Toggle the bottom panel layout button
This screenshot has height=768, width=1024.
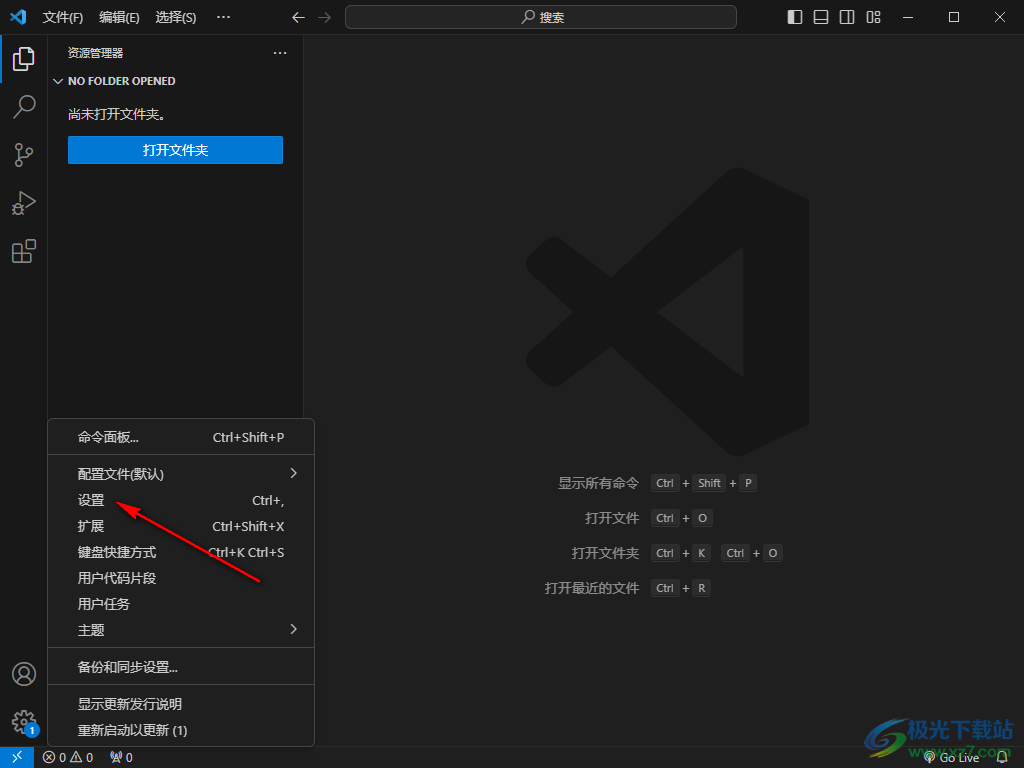[x=821, y=17]
